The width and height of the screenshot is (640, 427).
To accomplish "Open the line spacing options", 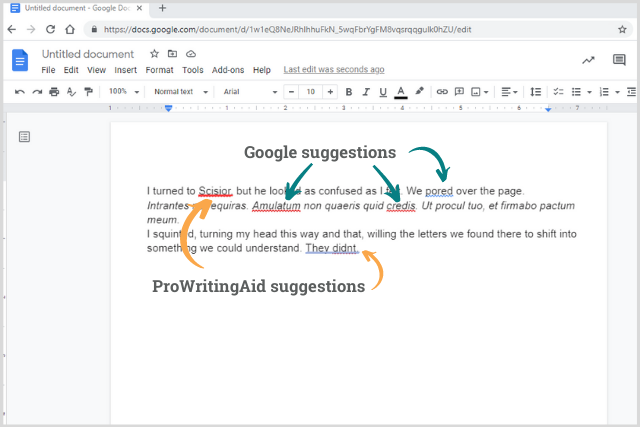I will coord(536,92).
